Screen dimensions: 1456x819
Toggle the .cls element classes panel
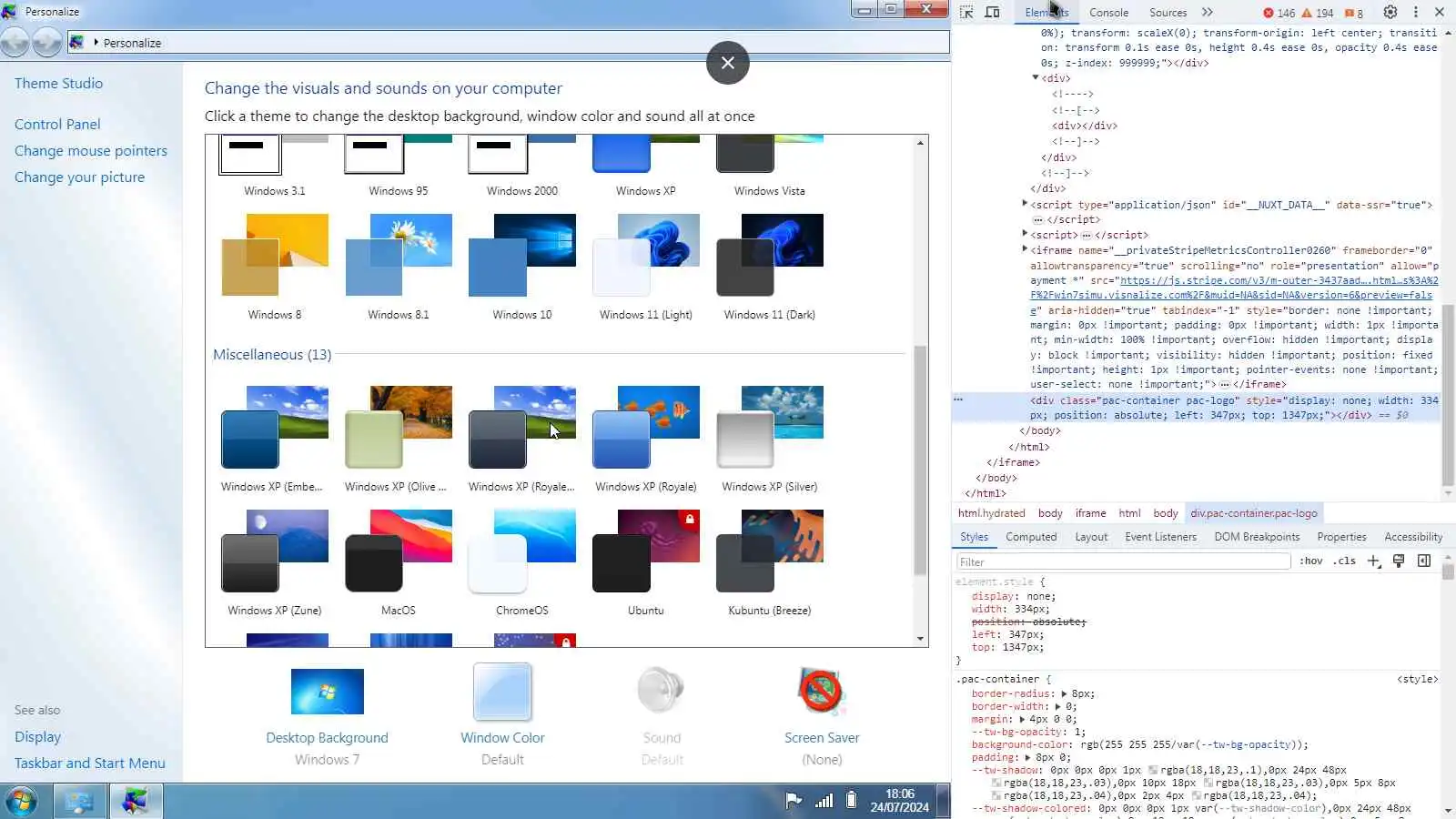pos(1344,561)
